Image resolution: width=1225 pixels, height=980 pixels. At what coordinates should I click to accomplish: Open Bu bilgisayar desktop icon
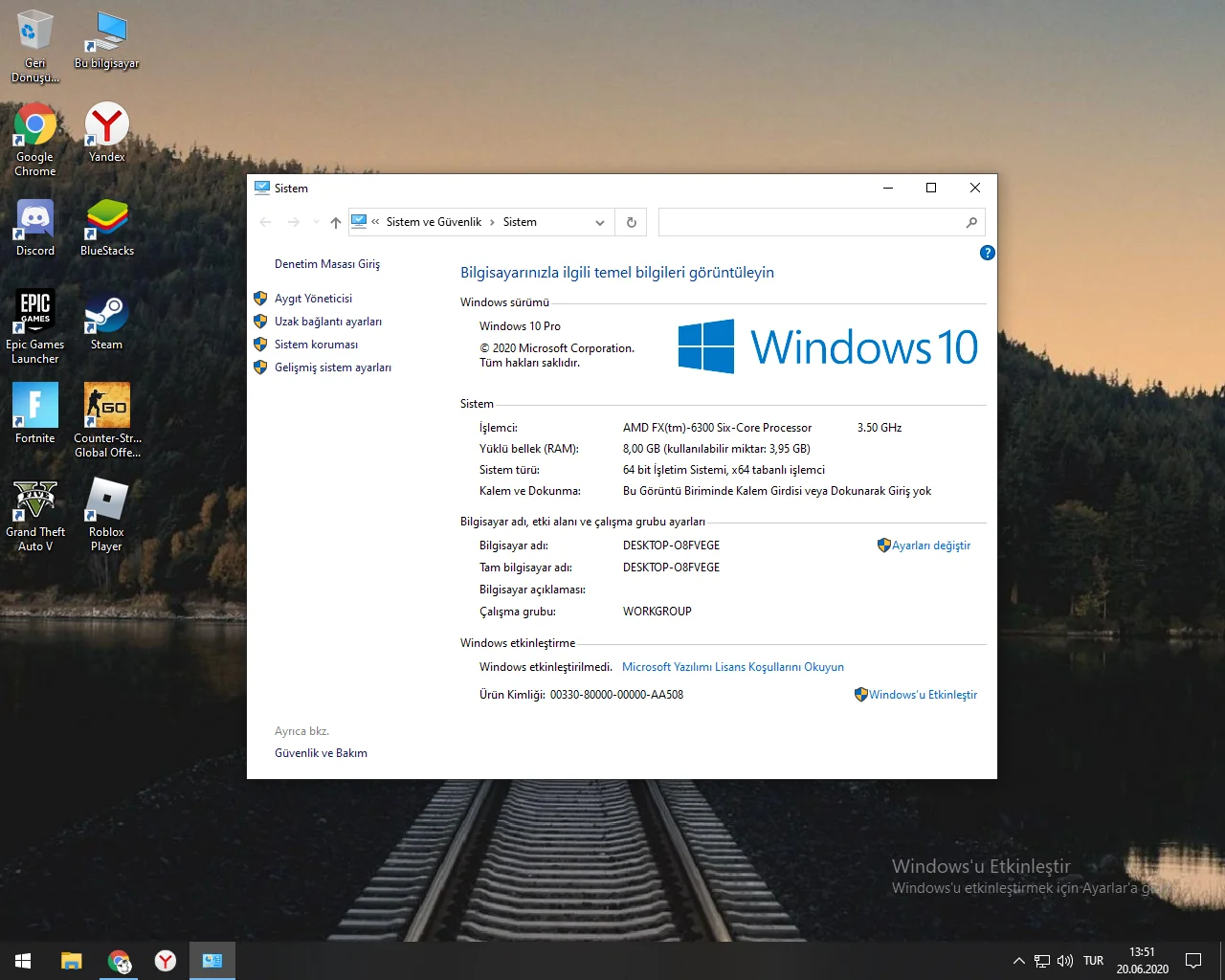[107, 39]
